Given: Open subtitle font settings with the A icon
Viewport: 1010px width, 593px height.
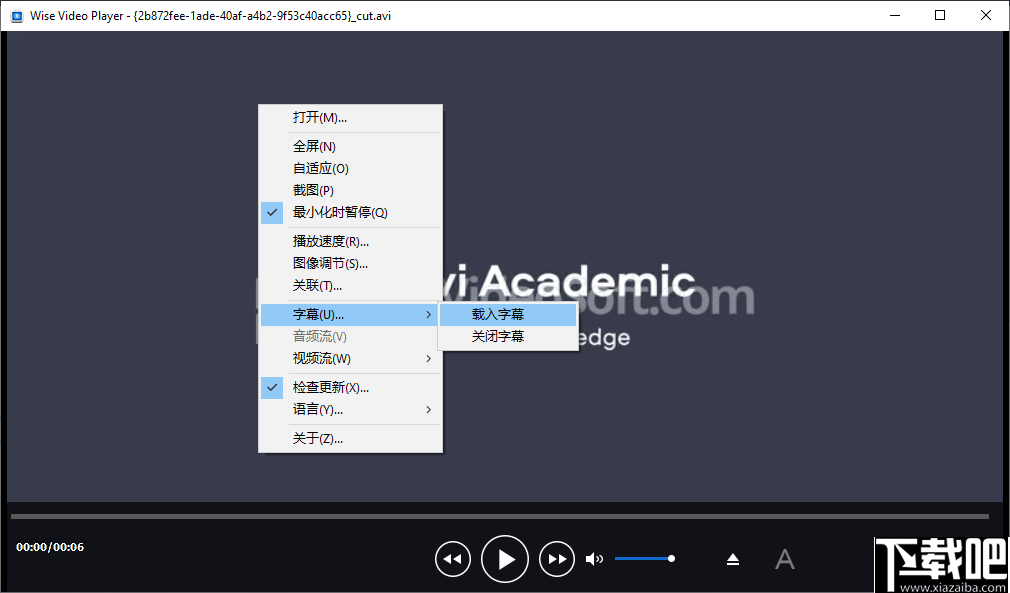Looking at the screenshot, I should pyautogui.click(x=785, y=558).
